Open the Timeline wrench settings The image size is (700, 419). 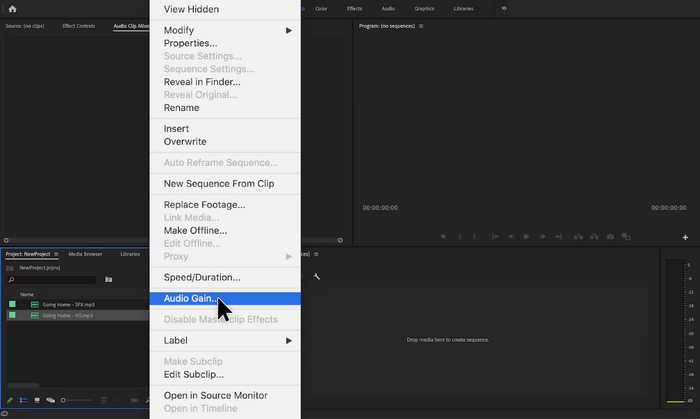317,277
